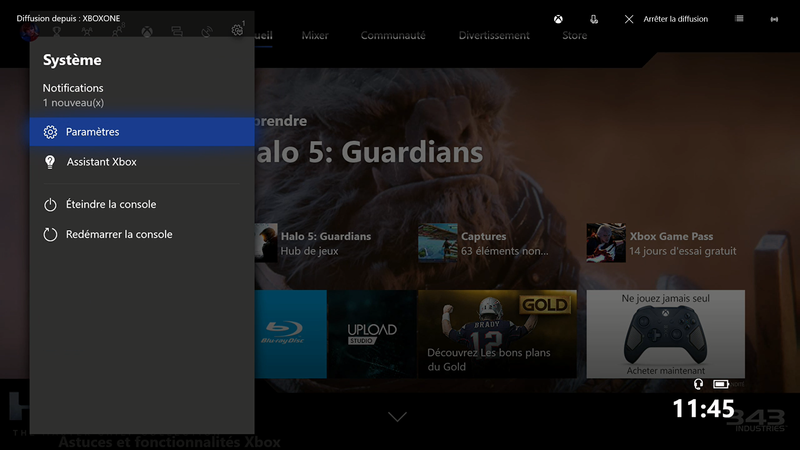Toggle full screen with the stretch icon
The width and height of the screenshot is (800, 450).
click(x=774, y=19)
